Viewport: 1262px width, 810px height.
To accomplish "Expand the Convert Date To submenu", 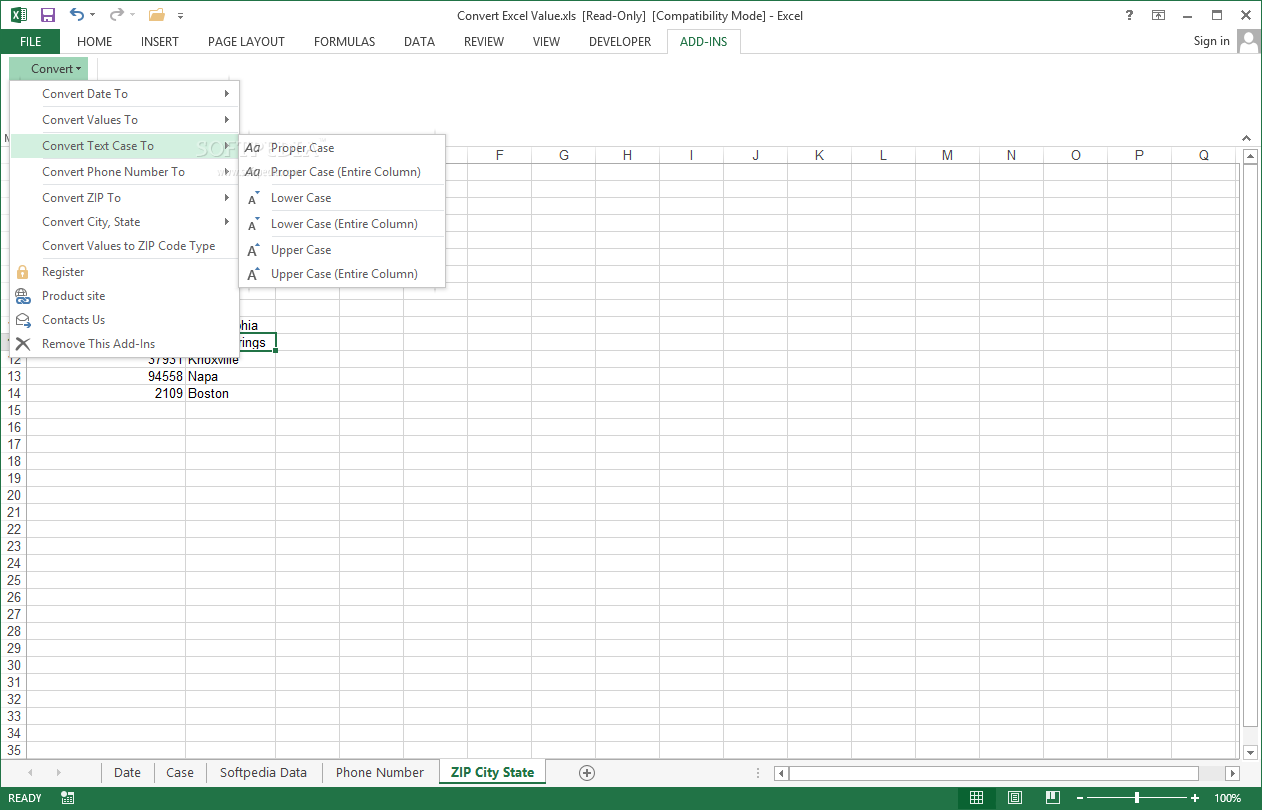I will (125, 94).
